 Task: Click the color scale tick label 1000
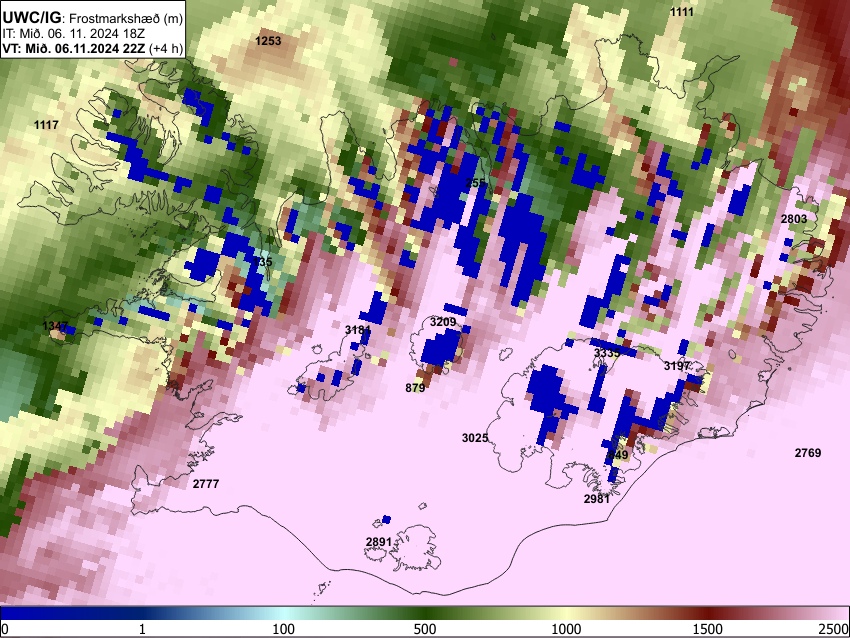pyautogui.click(x=566, y=629)
